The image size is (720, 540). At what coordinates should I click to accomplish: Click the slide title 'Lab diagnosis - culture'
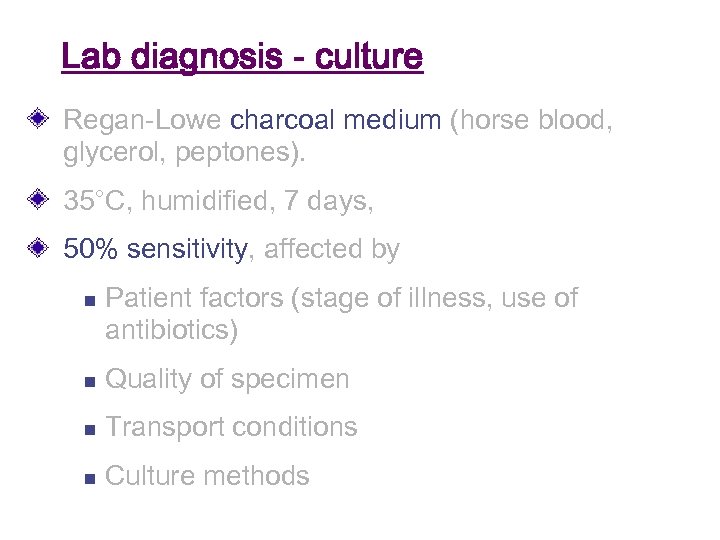242,57
